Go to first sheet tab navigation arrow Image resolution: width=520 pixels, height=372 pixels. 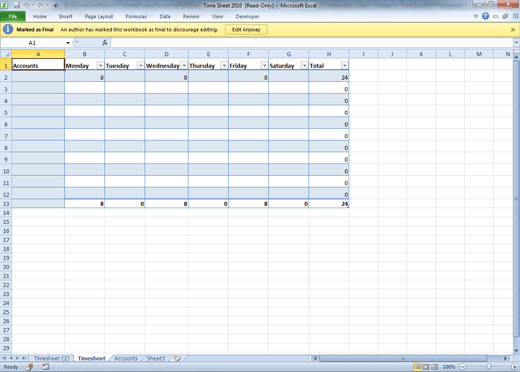[4, 358]
